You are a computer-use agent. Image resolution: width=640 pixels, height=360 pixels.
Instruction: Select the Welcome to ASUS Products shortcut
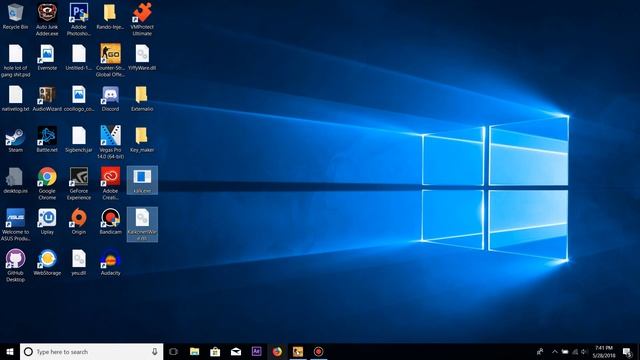tap(16, 224)
